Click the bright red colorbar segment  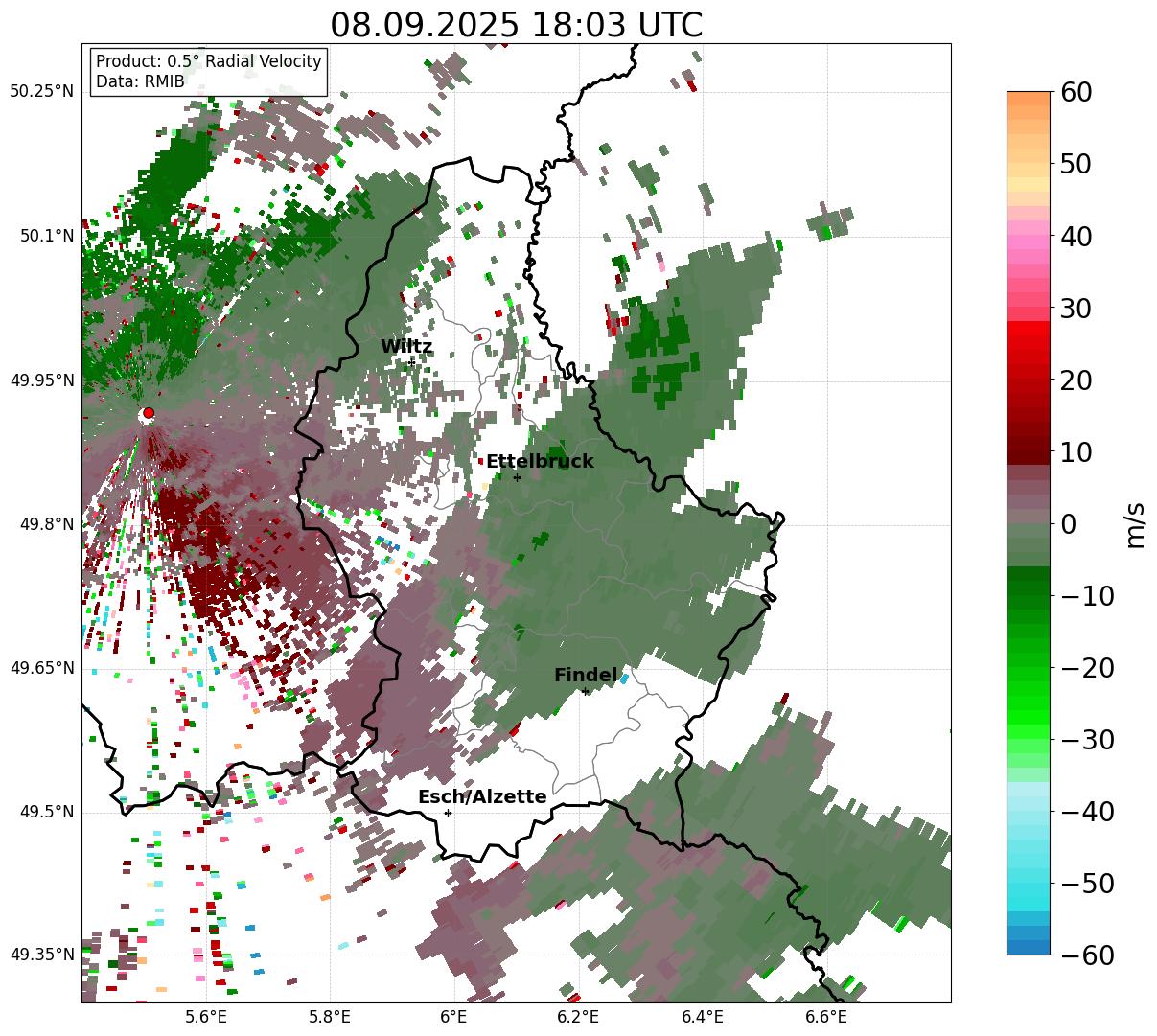(x=1029, y=328)
